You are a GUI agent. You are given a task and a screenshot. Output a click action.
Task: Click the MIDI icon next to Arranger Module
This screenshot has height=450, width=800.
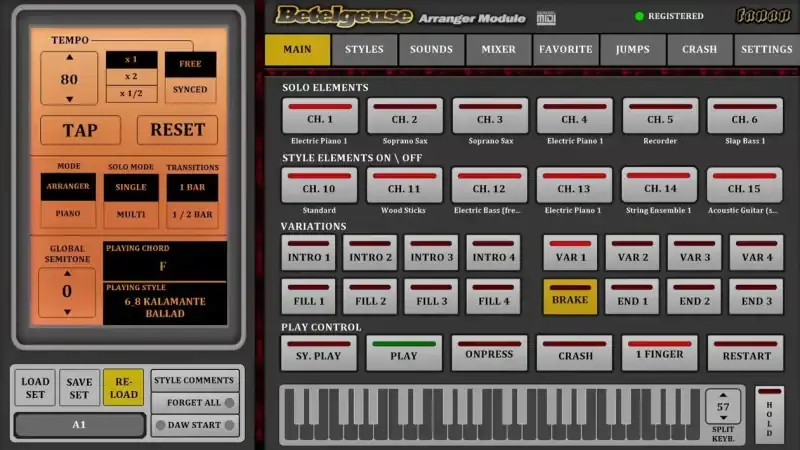[x=546, y=18]
